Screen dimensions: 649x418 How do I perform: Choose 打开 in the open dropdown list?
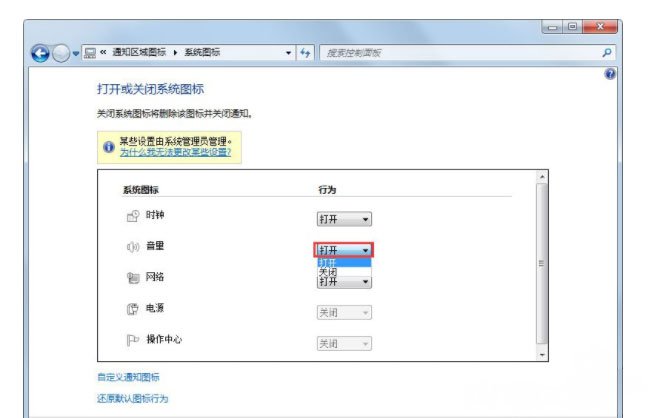point(344,263)
